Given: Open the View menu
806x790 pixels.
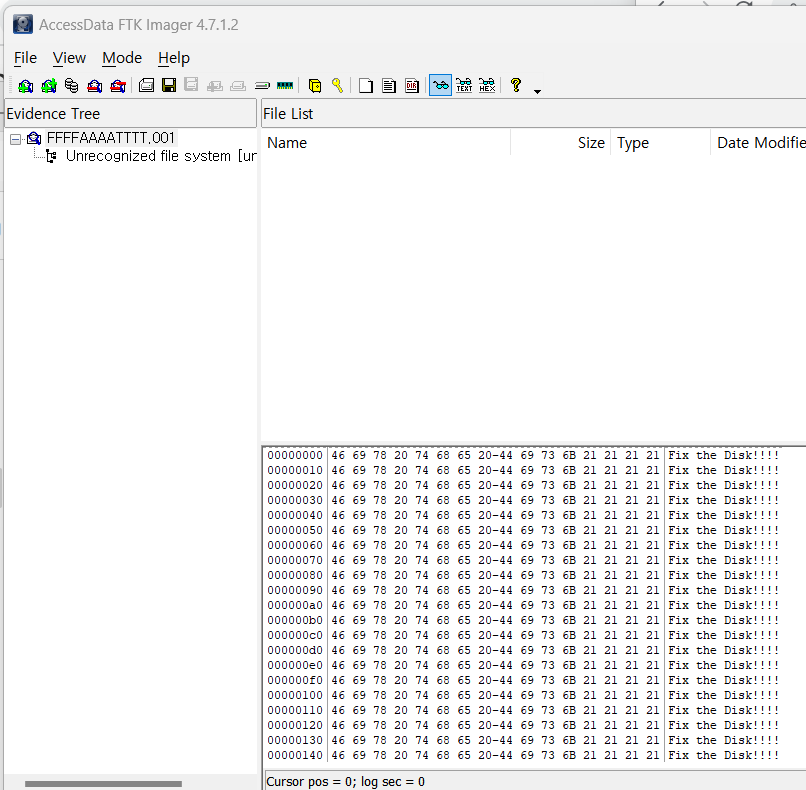Looking at the screenshot, I should tap(69, 58).
